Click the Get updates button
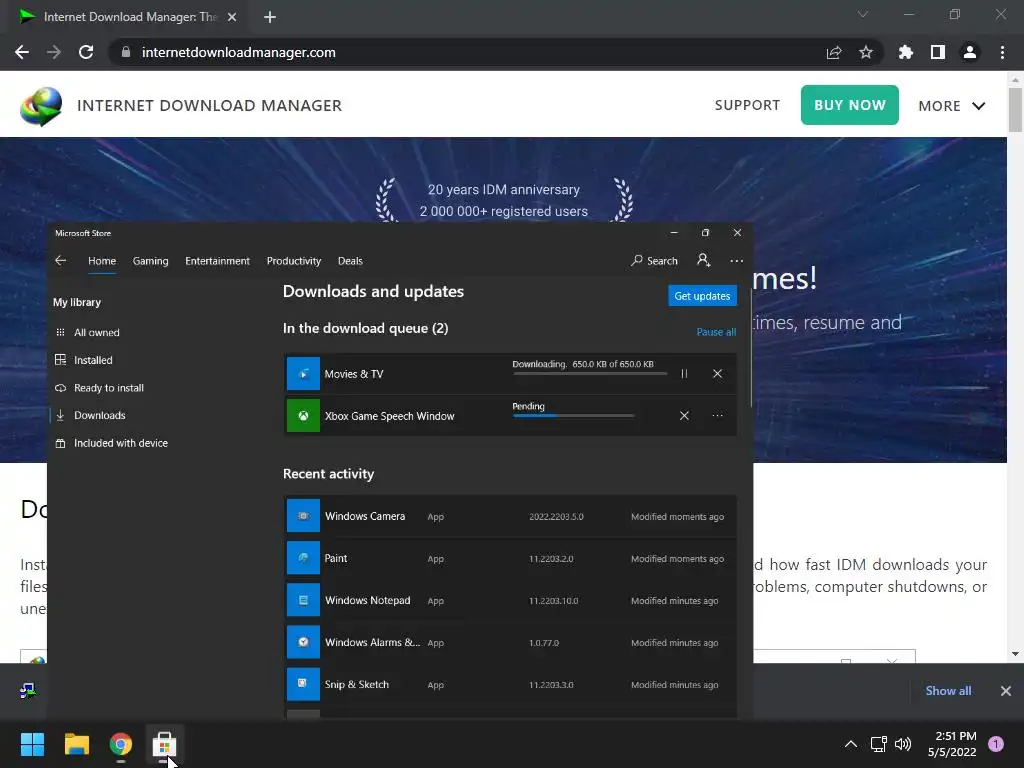The height and width of the screenshot is (768, 1024). (702, 296)
